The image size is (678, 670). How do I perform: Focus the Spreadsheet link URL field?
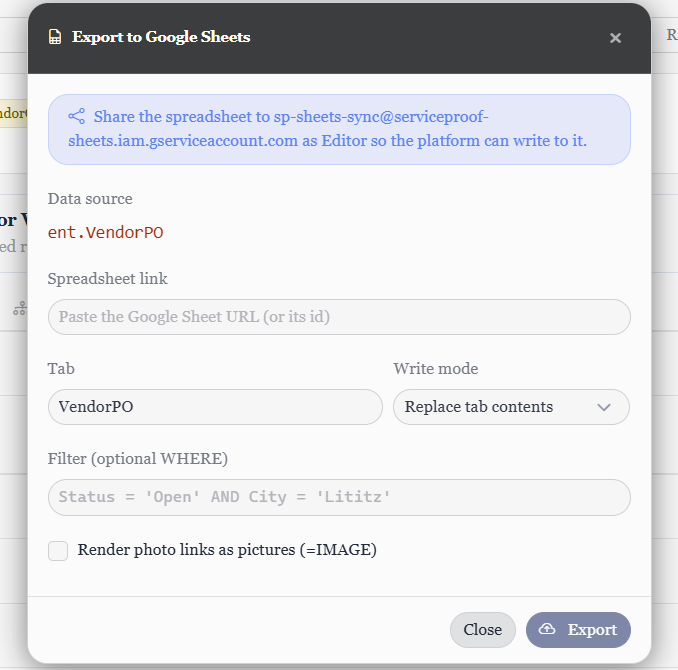pyautogui.click(x=339, y=317)
